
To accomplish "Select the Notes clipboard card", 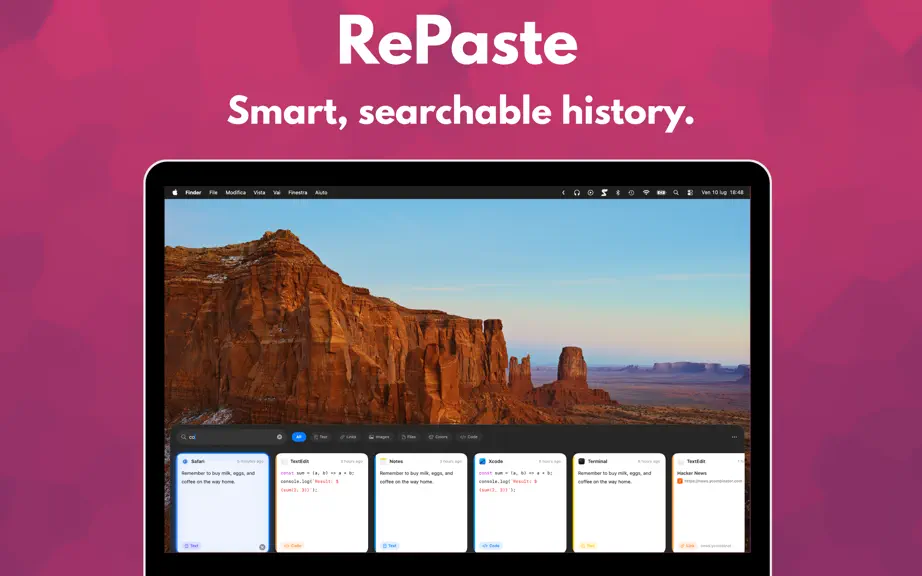I will (421, 503).
